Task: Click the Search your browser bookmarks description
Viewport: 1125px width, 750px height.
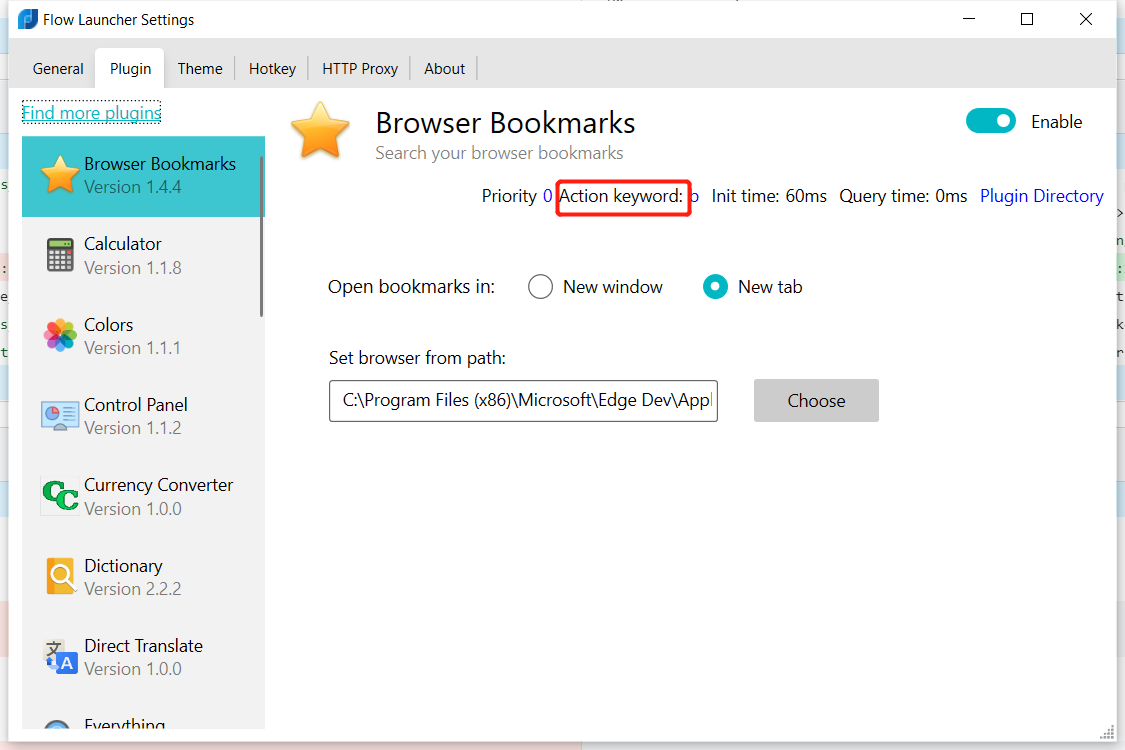Action: click(499, 153)
